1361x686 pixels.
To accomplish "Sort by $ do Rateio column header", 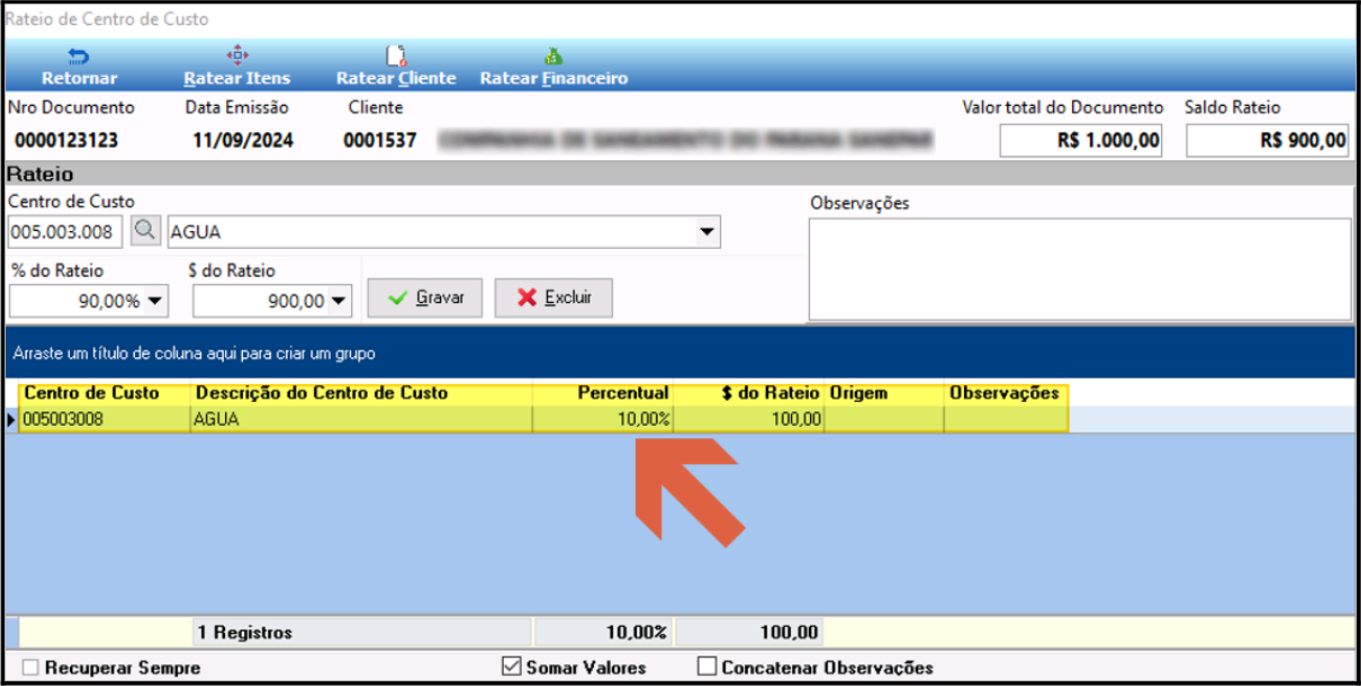I will pyautogui.click(x=748, y=393).
